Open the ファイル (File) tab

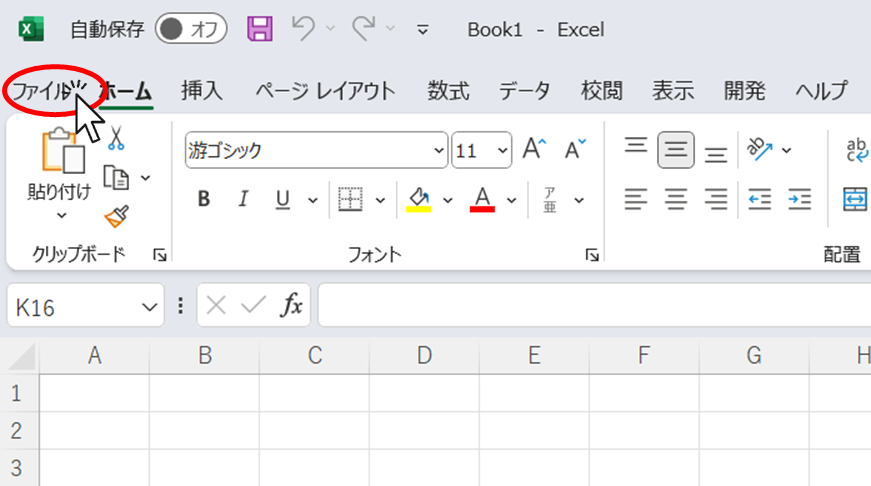[x=42, y=91]
